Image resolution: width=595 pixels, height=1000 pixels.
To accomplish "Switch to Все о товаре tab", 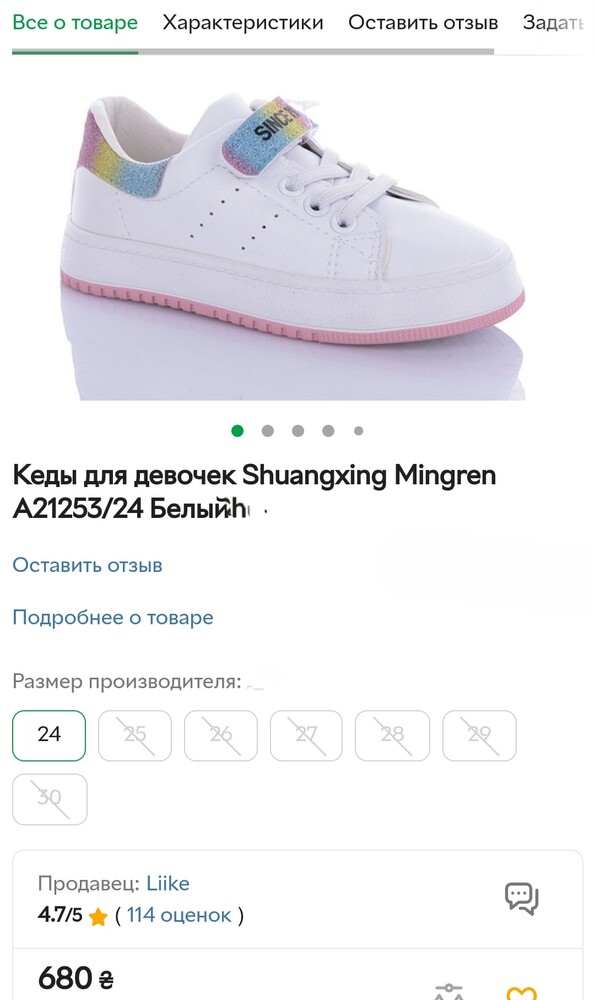I will coord(75,22).
